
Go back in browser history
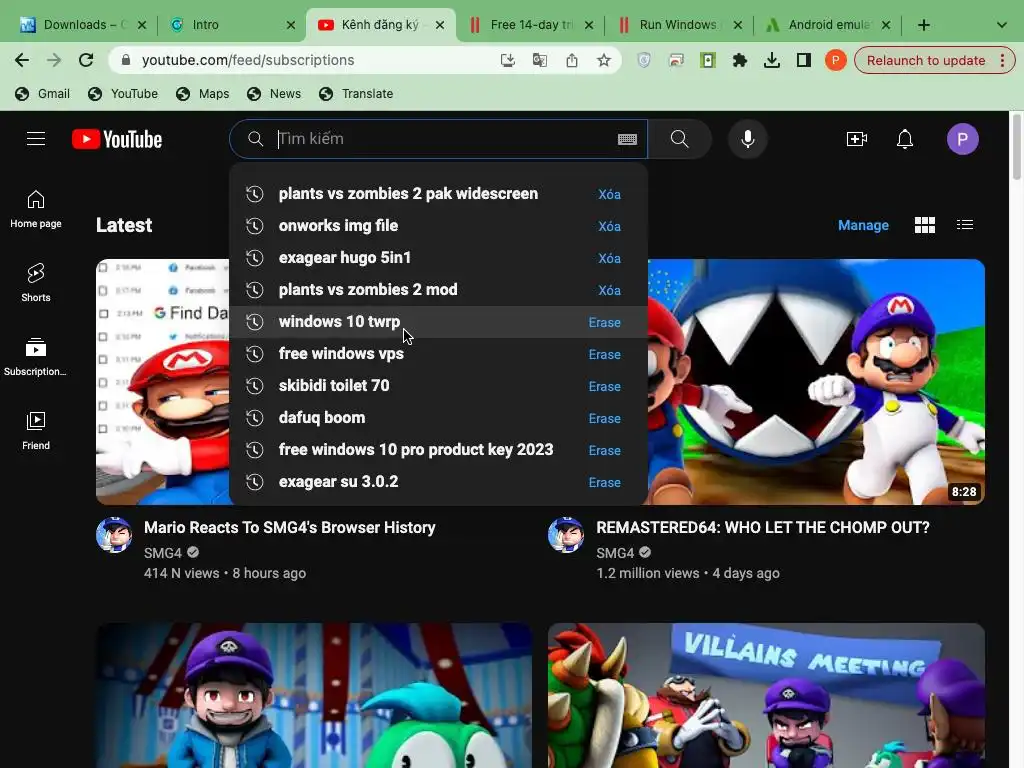22,61
